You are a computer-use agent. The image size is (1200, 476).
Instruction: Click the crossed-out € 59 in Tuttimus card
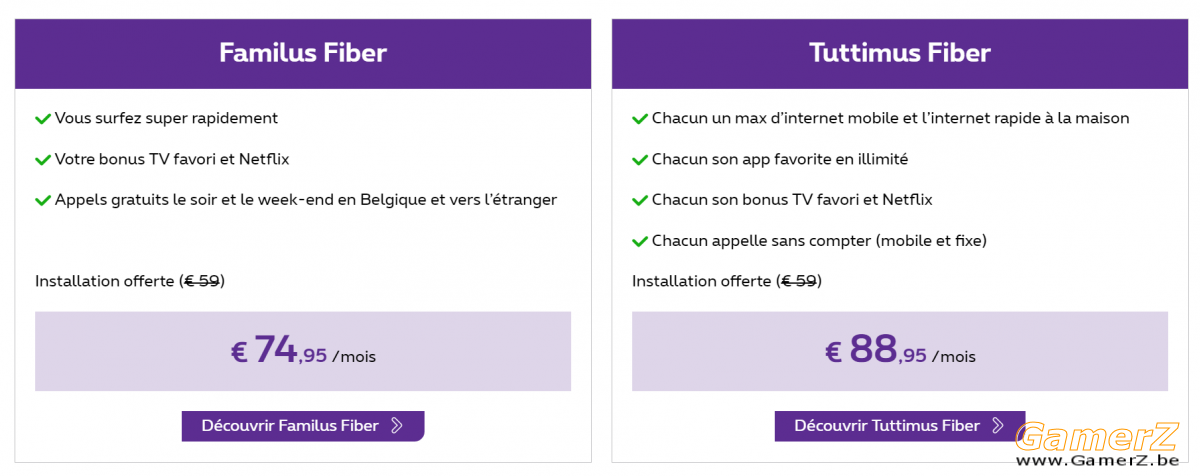tap(799, 281)
